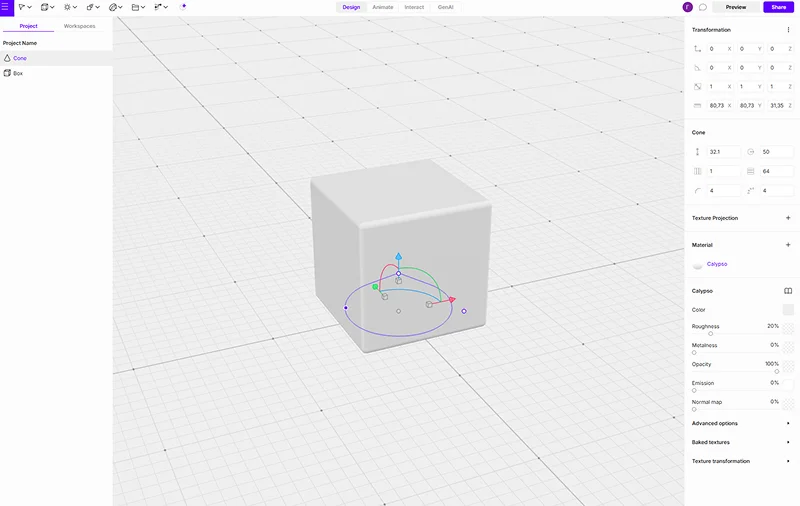
Task: Add a Texture Projection with plus icon
Action: tap(788, 217)
